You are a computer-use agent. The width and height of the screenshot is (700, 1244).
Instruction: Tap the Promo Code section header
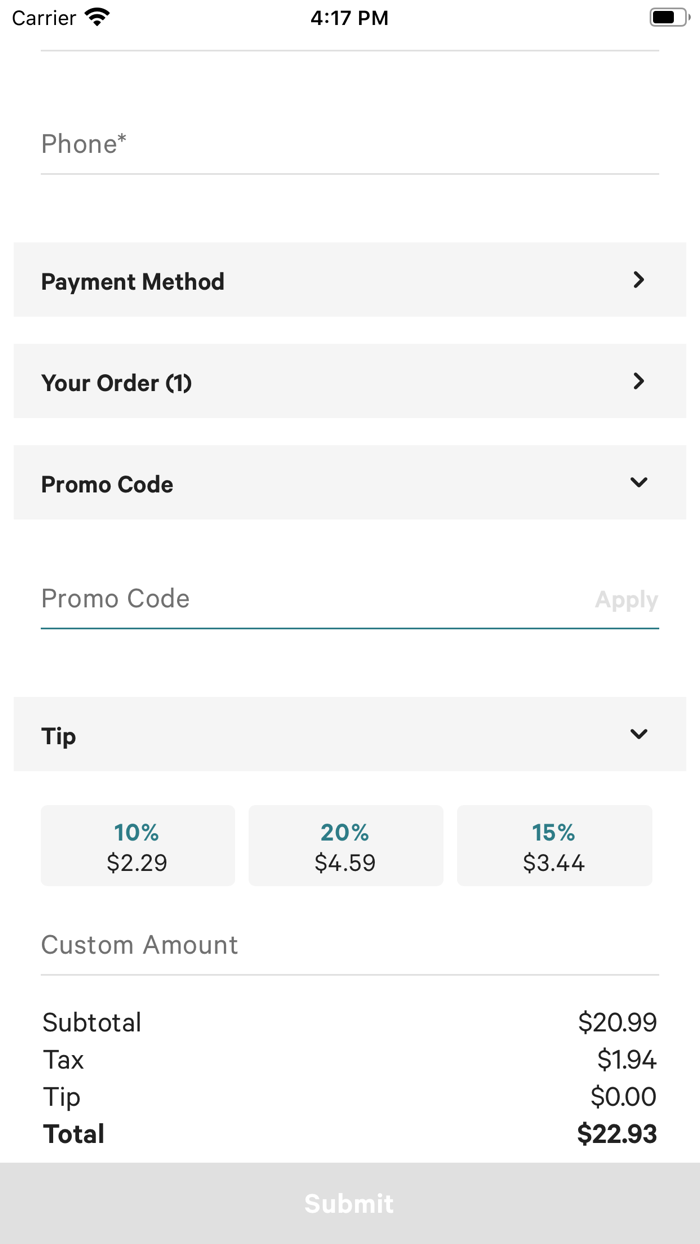point(108,484)
